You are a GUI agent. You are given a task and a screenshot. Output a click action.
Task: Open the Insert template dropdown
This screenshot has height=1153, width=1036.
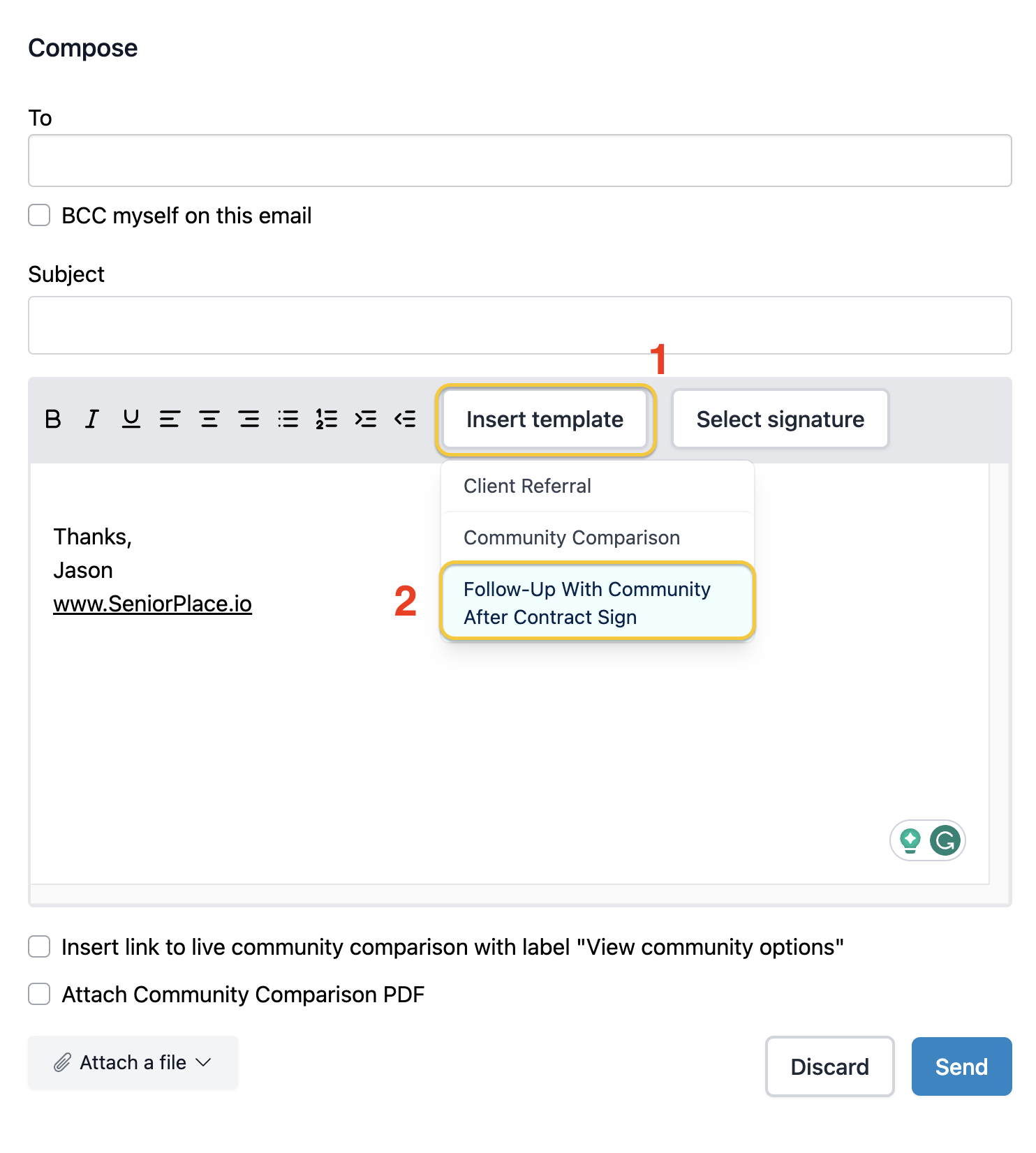(545, 419)
